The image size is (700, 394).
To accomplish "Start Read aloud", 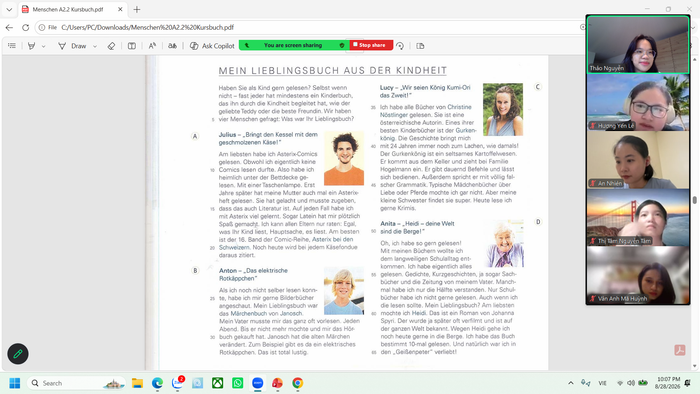I will [152, 46].
